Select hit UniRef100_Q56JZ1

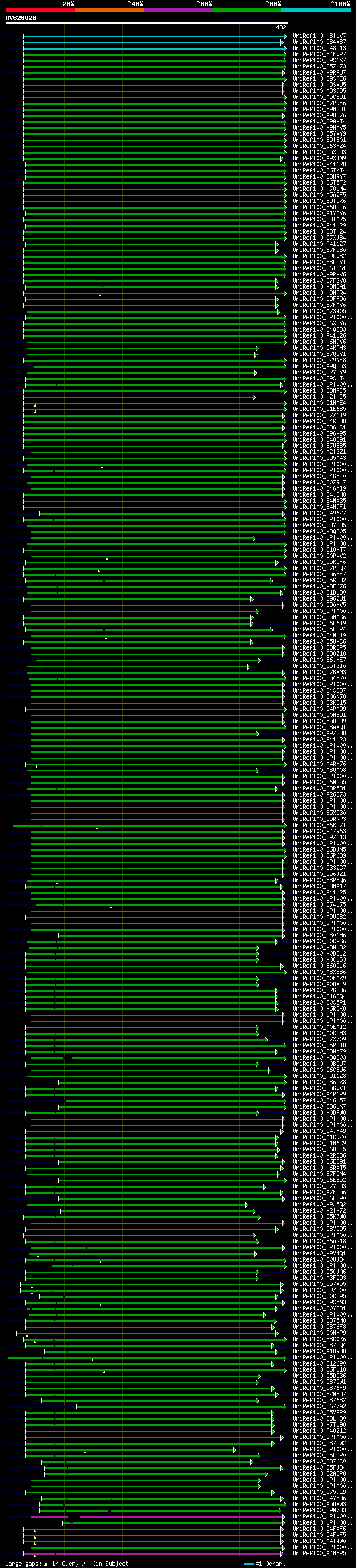(319, 874)
